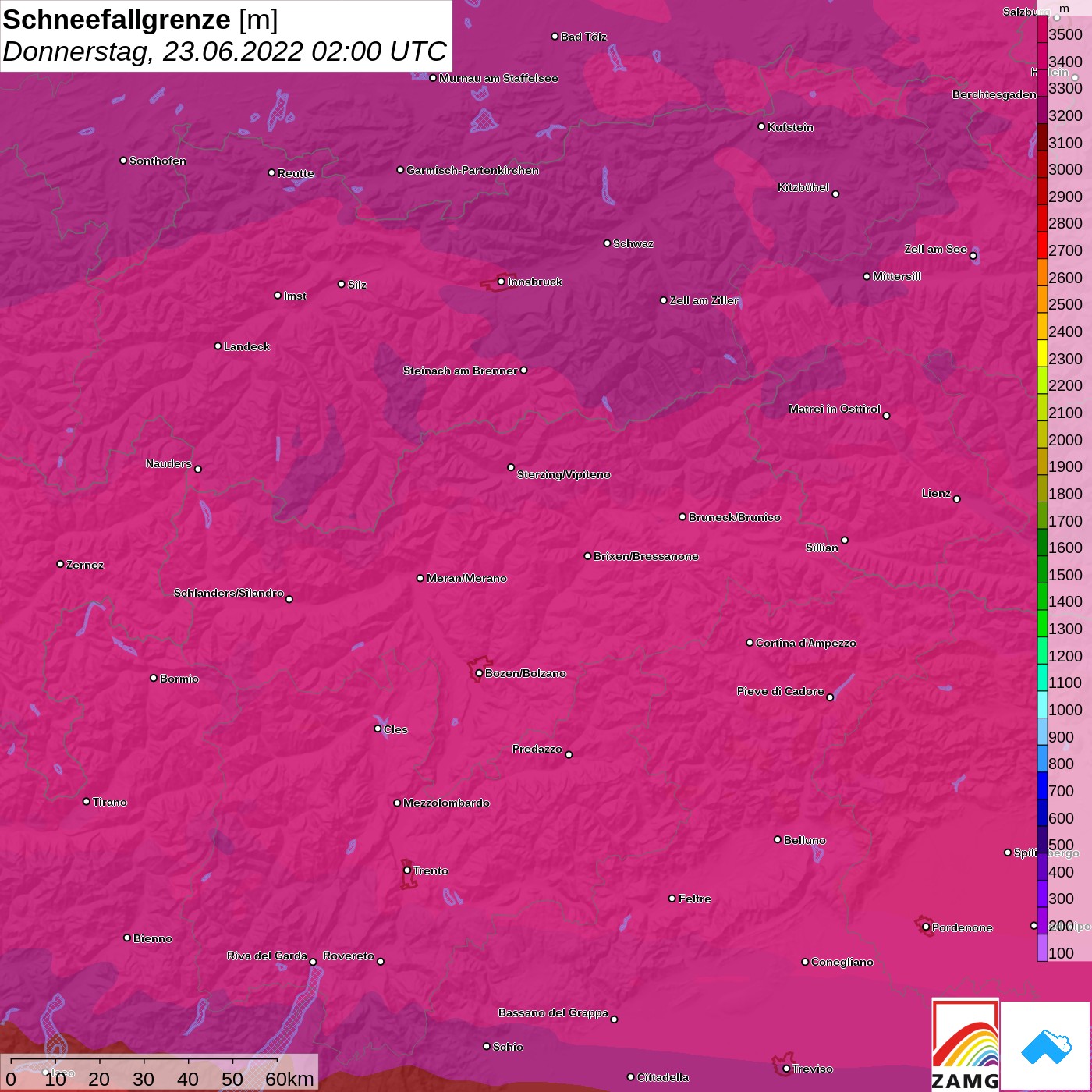This screenshot has height=1092, width=1092.
Task: Click the Kufstein map marker
Action: 761,126
